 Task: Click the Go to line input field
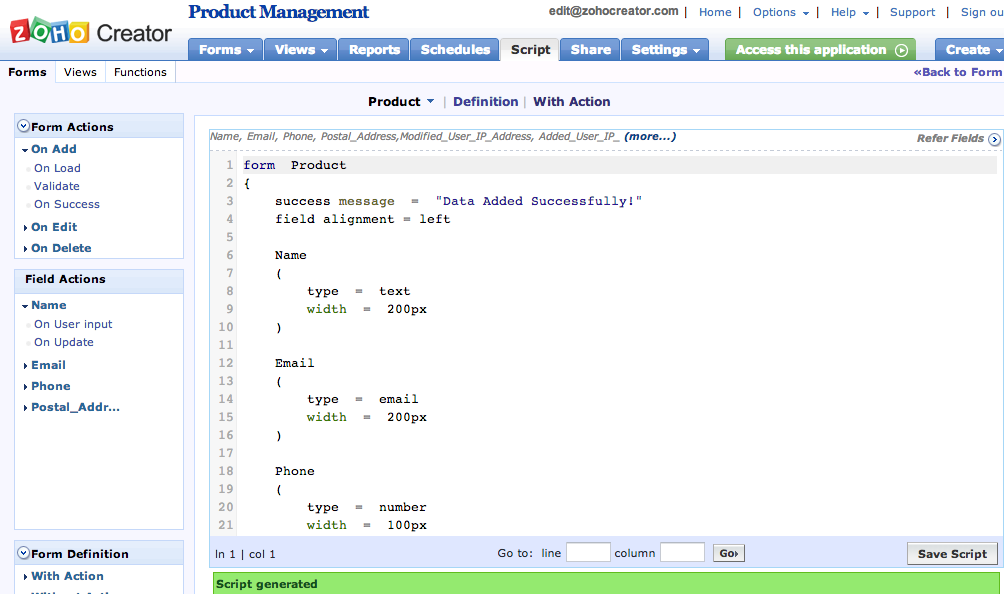tap(588, 553)
